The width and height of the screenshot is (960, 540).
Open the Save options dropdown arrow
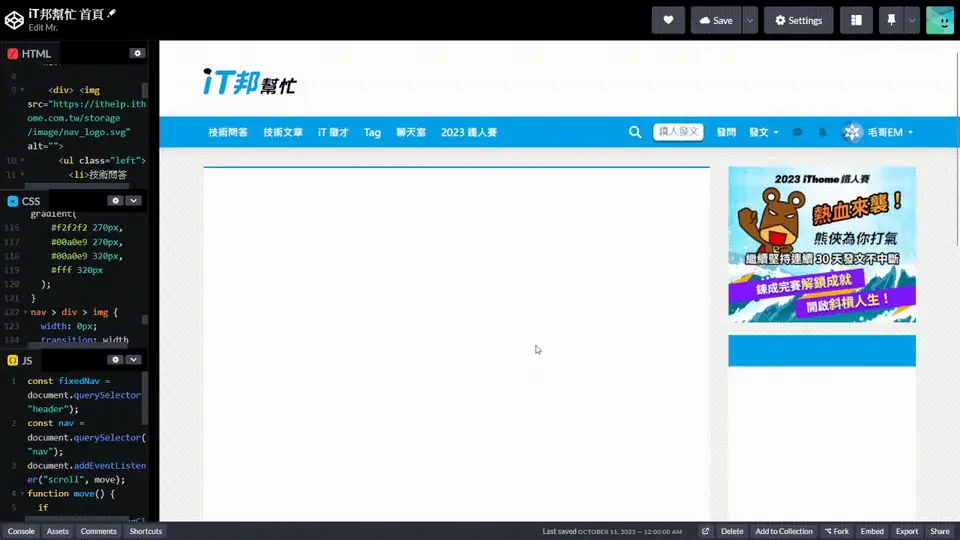pos(750,20)
